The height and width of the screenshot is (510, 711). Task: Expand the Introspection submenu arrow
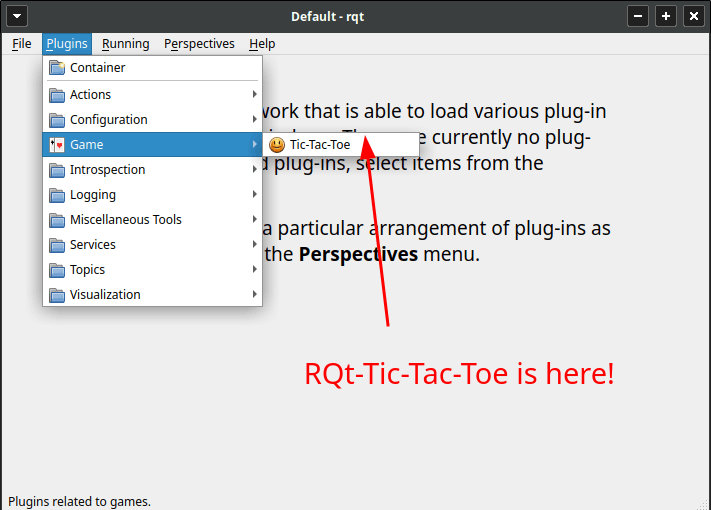click(x=254, y=169)
